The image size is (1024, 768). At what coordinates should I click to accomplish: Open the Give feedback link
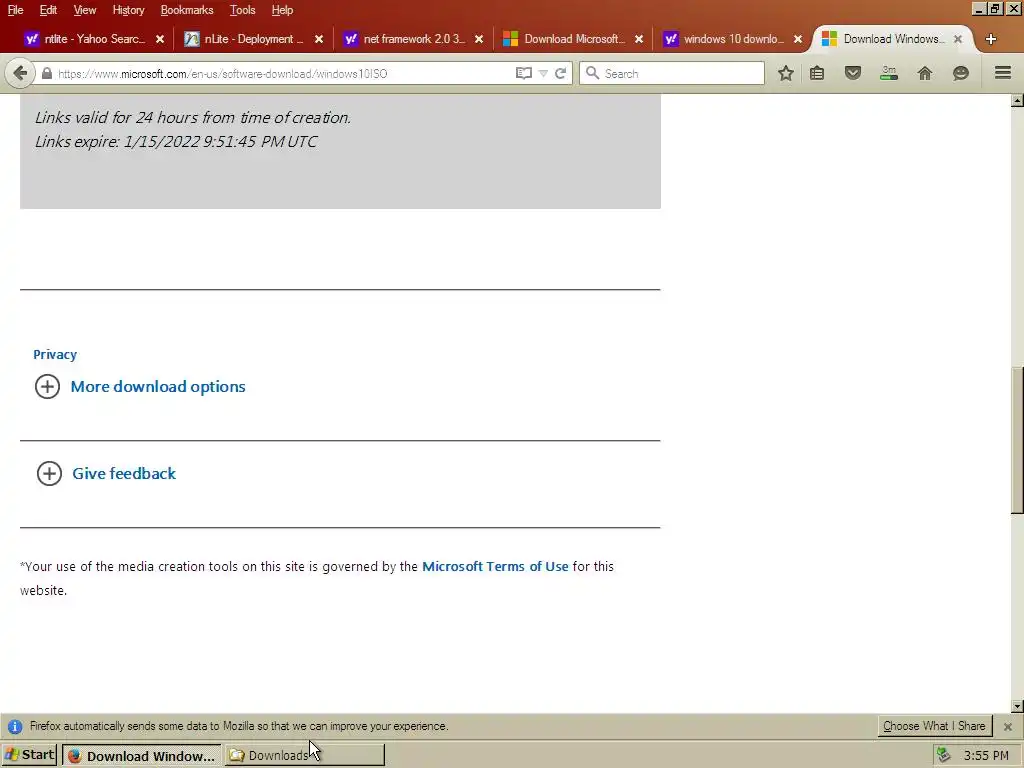tap(124, 473)
